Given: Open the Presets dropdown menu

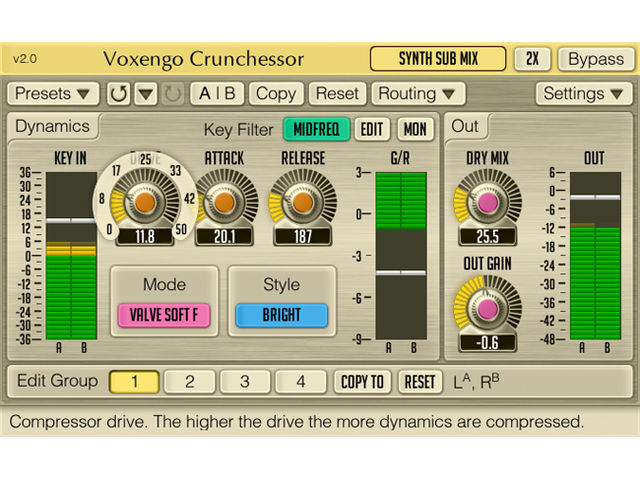Looking at the screenshot, I should (x=53, y=94).
